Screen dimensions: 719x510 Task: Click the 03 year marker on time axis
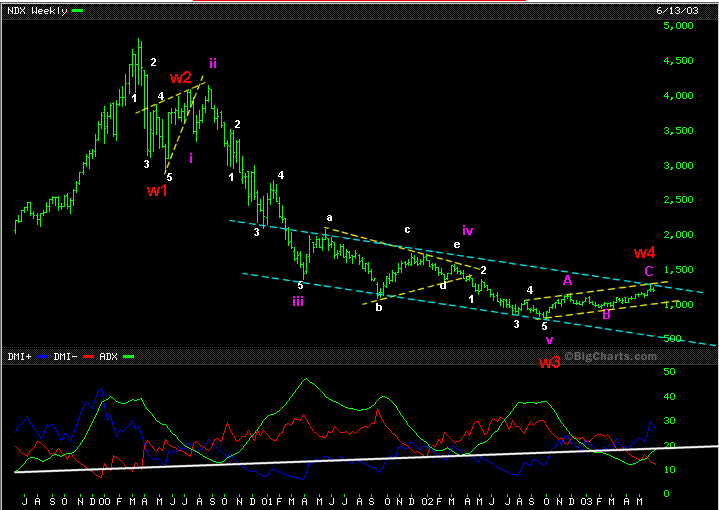[x=586, y=501]
